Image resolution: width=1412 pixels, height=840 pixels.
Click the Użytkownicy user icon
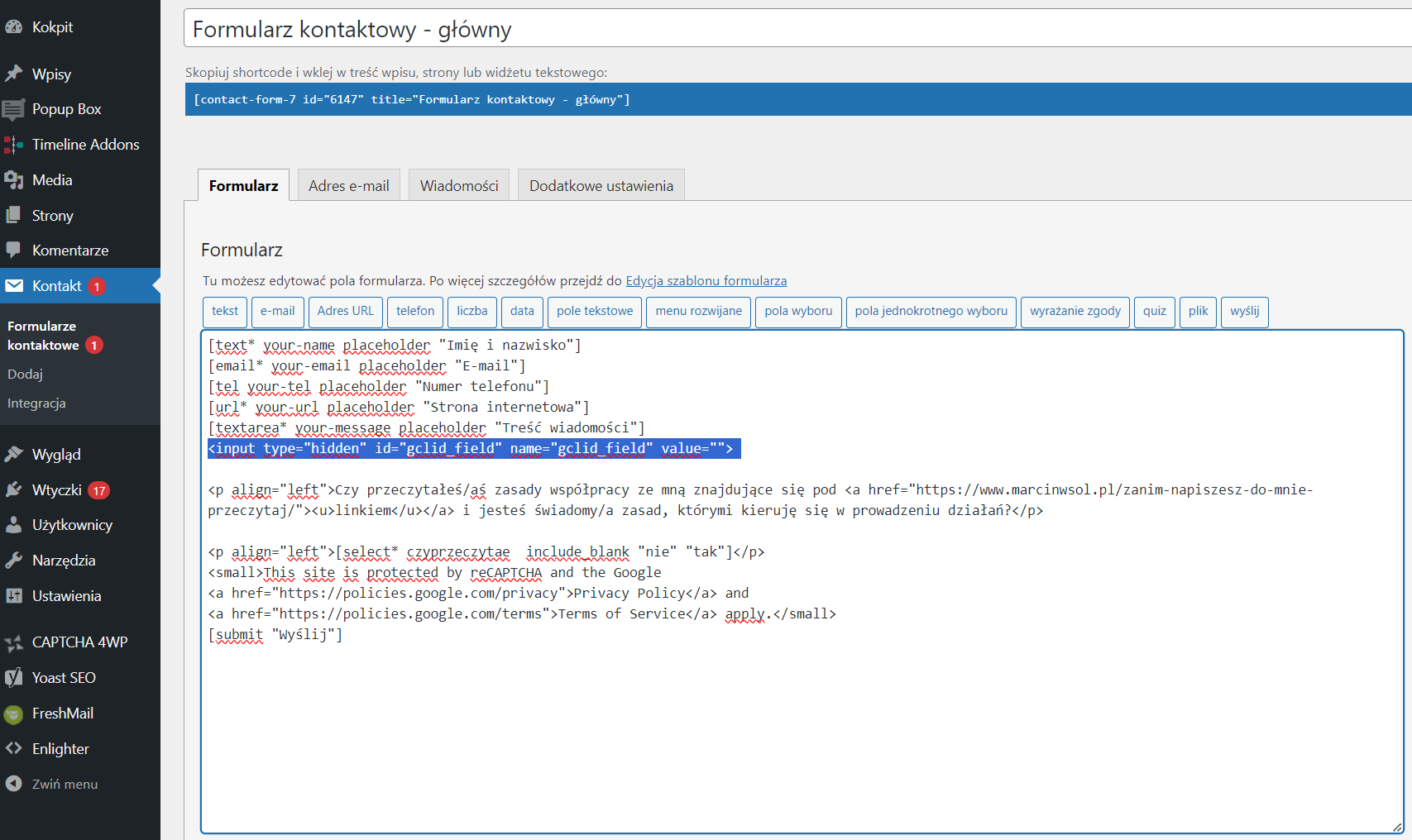(x=13, y=525)
